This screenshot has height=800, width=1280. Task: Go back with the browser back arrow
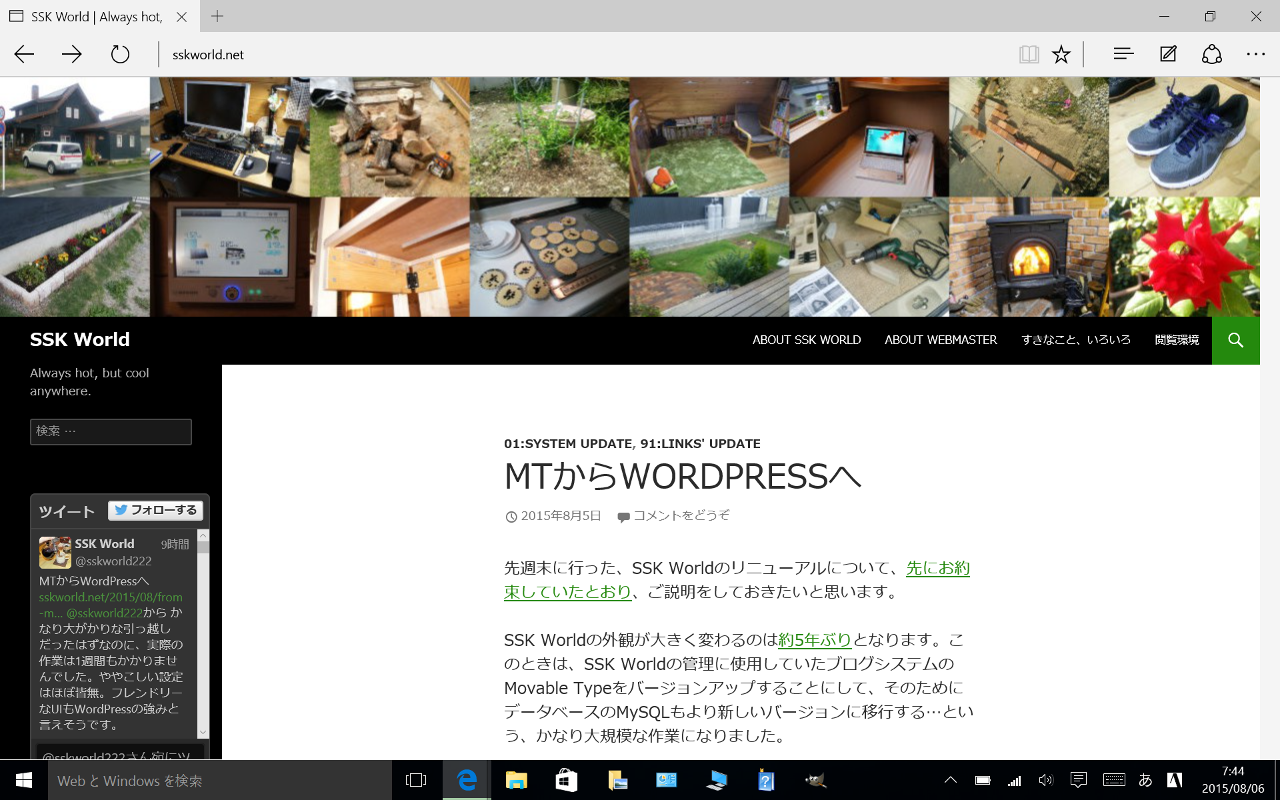coord(24,55)
